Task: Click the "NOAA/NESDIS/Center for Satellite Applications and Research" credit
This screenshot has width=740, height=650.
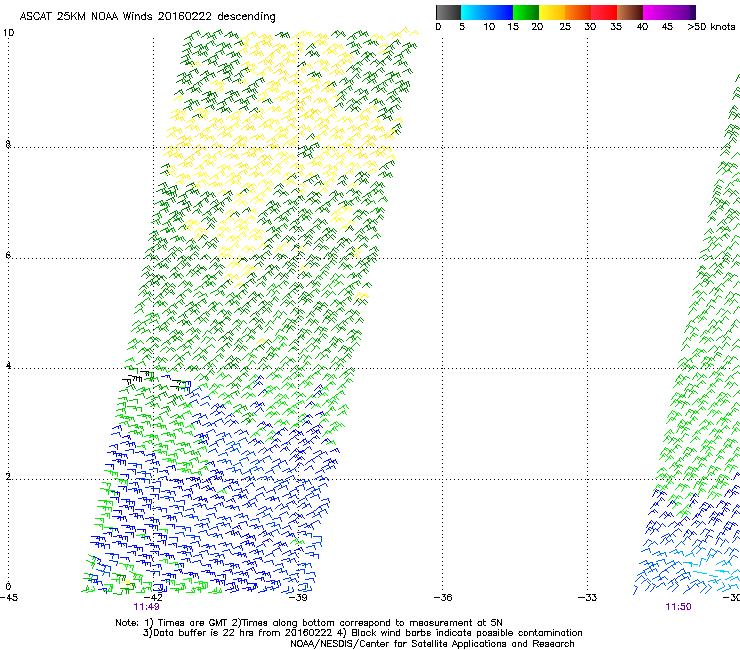Action: point(432,644)
